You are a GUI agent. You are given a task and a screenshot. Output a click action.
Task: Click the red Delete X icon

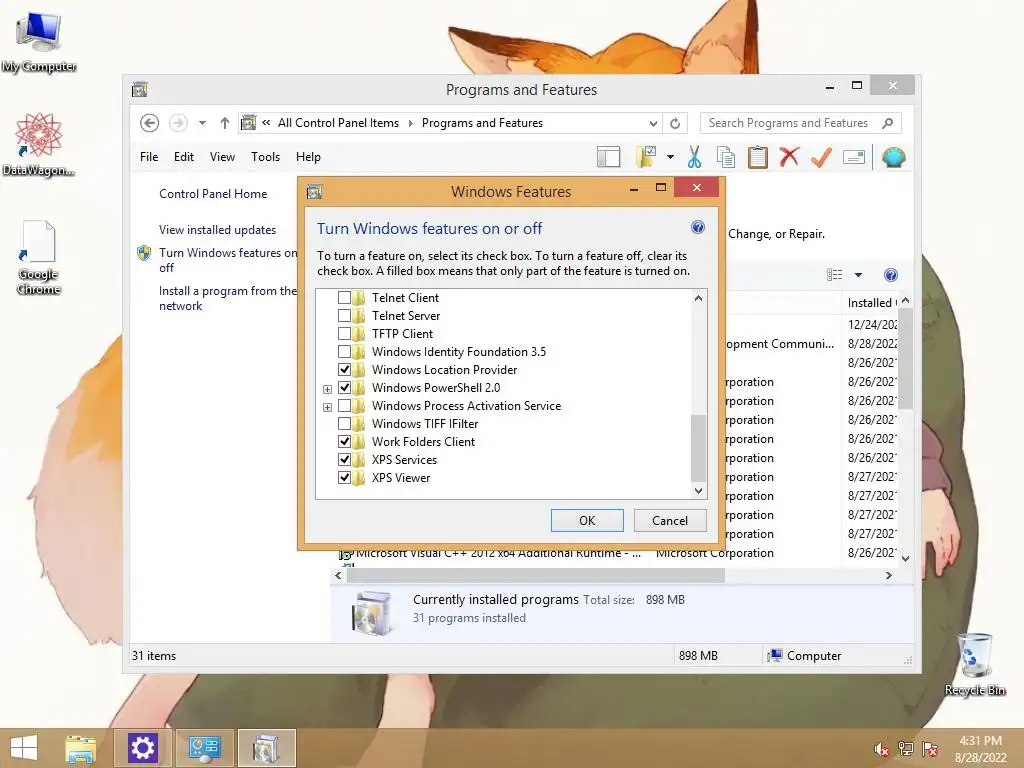[790, 157]
